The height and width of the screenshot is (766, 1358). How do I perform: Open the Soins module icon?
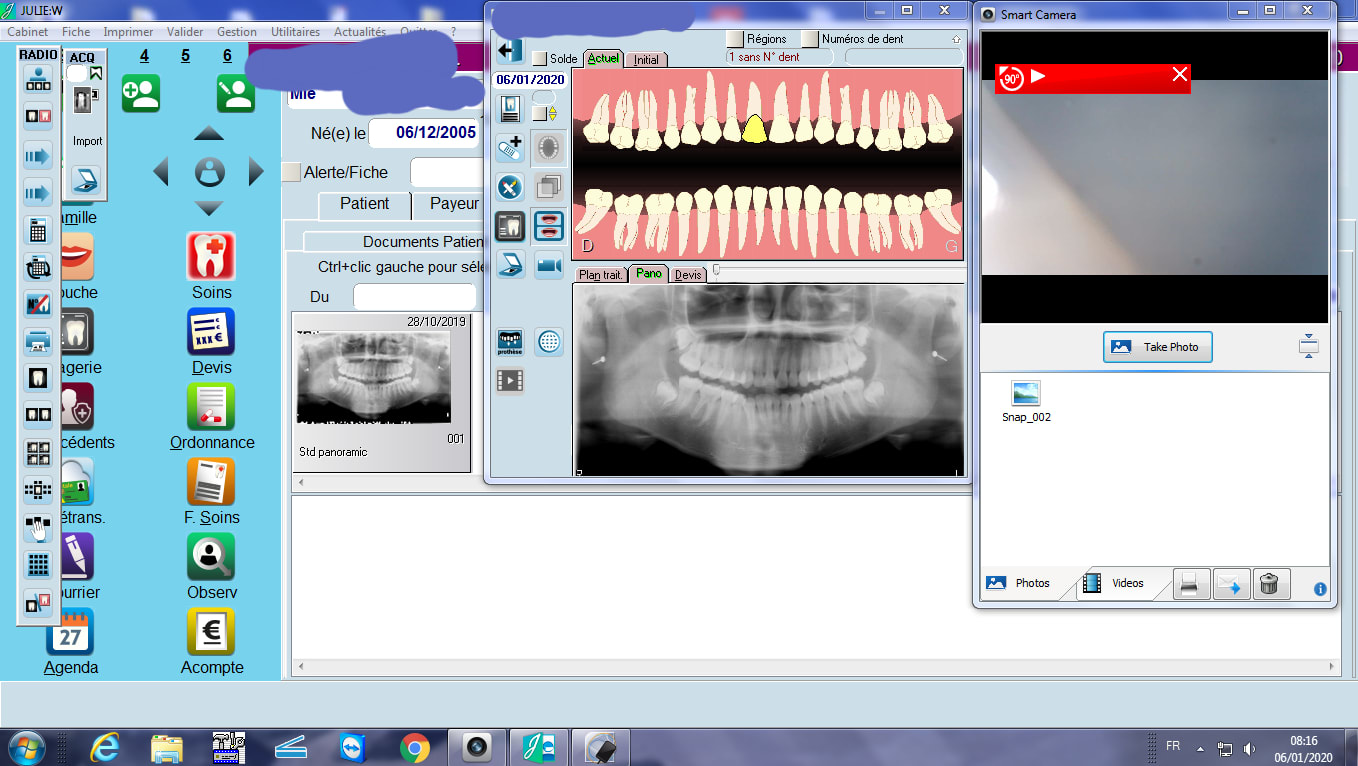(x=211, y=257)
